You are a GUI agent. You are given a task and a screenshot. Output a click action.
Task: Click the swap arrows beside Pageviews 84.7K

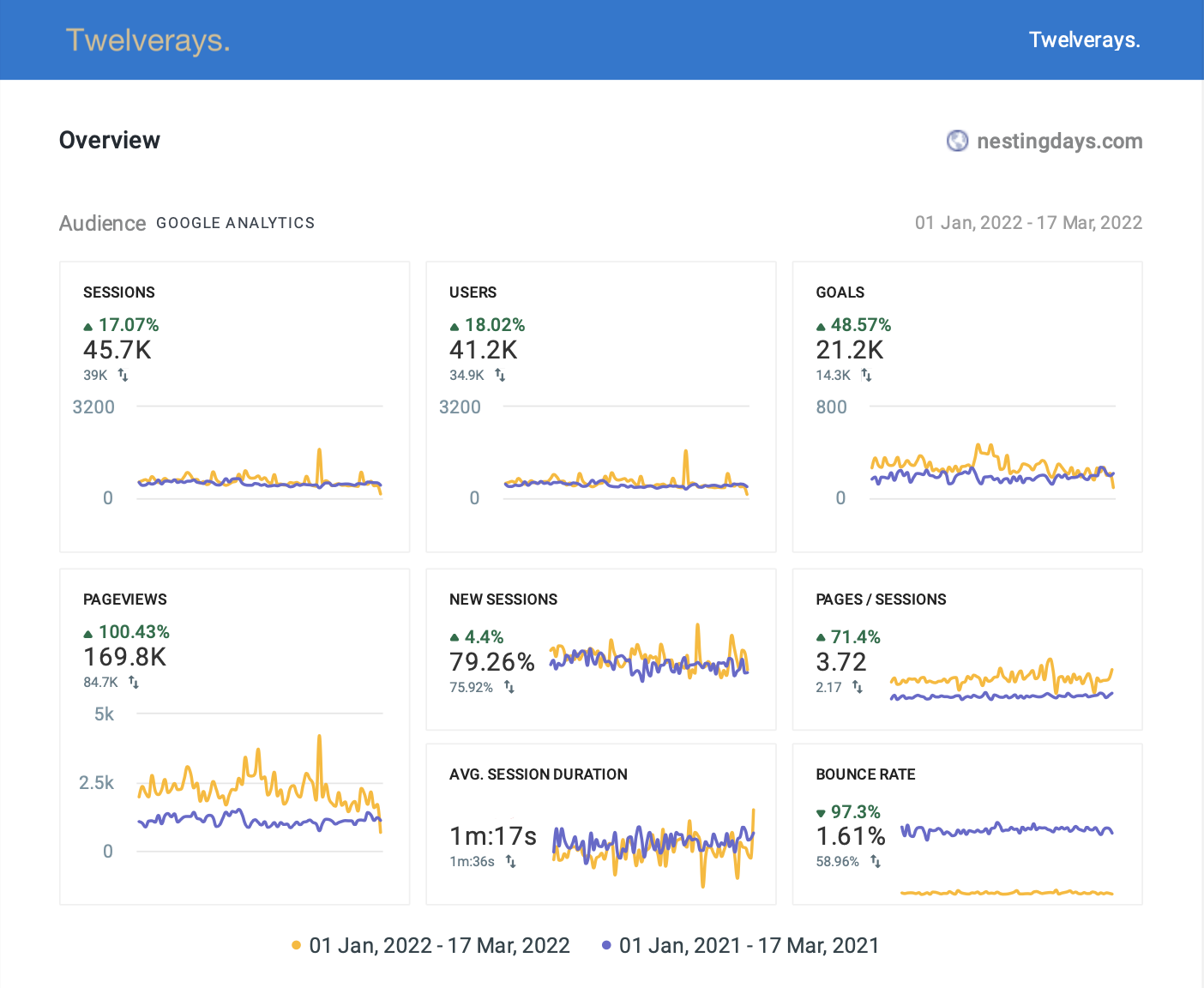click(134, 682)
